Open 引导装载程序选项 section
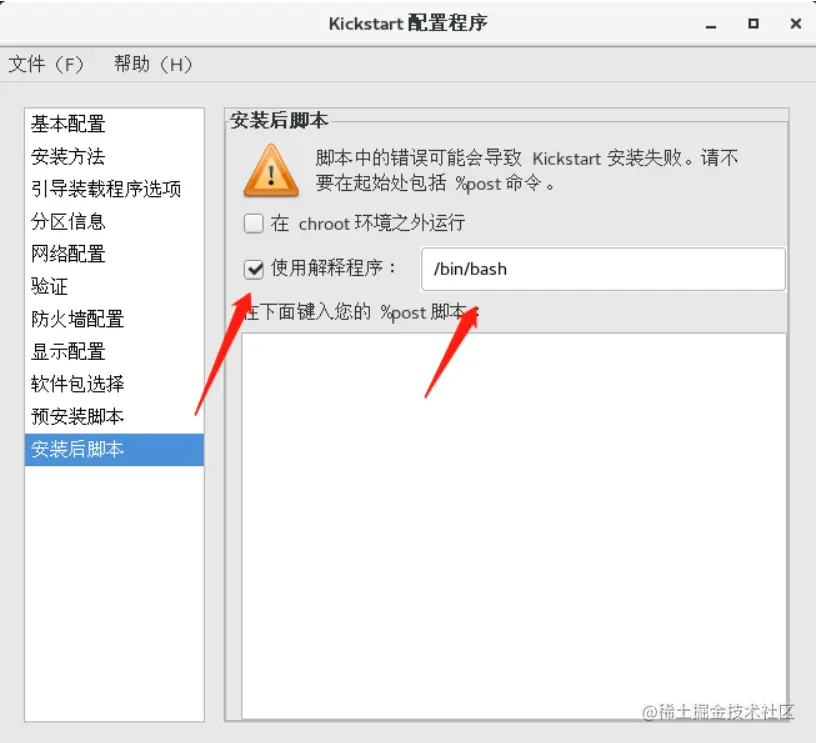The height and width of the screenshot is (743, 816). click(x=114, y=189)
